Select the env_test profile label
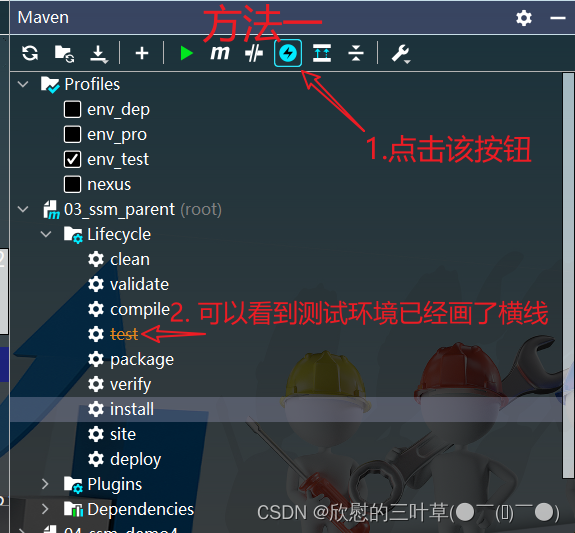 (118, 160)
